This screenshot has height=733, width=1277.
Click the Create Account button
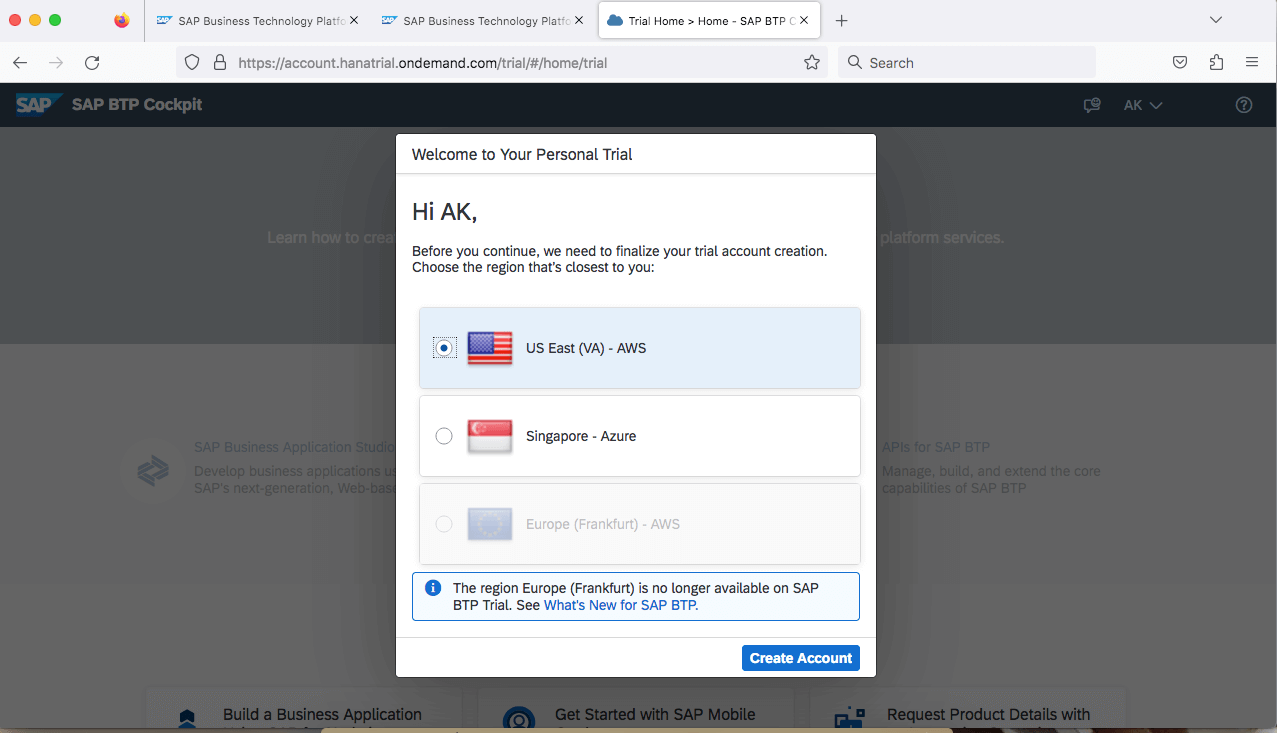(x=799, y=657)
